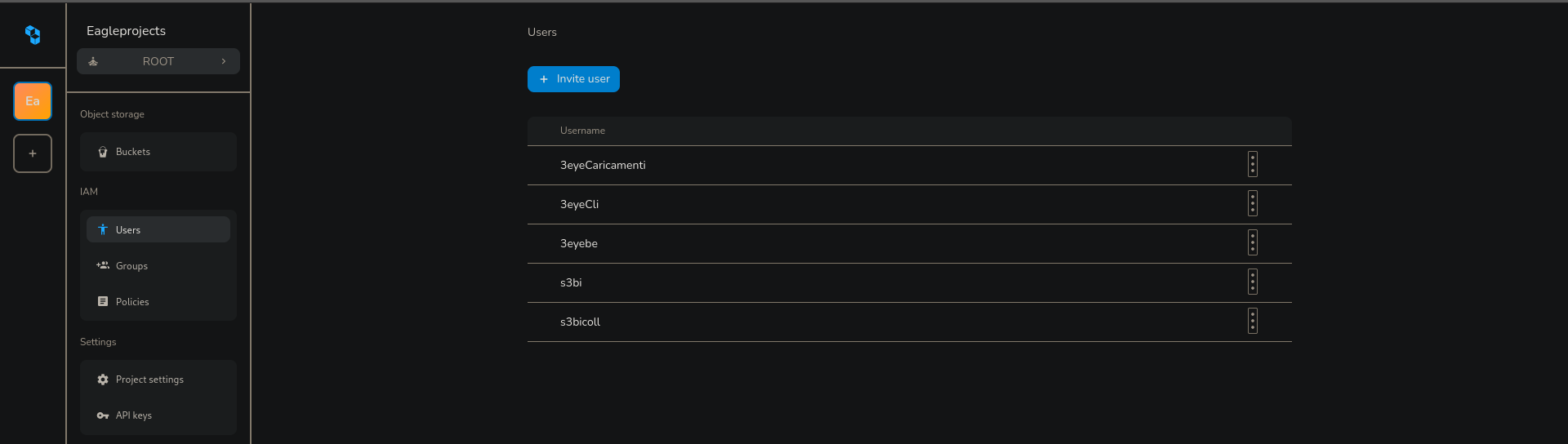
Task: Click the s3bicoll username
Action: 580,322
